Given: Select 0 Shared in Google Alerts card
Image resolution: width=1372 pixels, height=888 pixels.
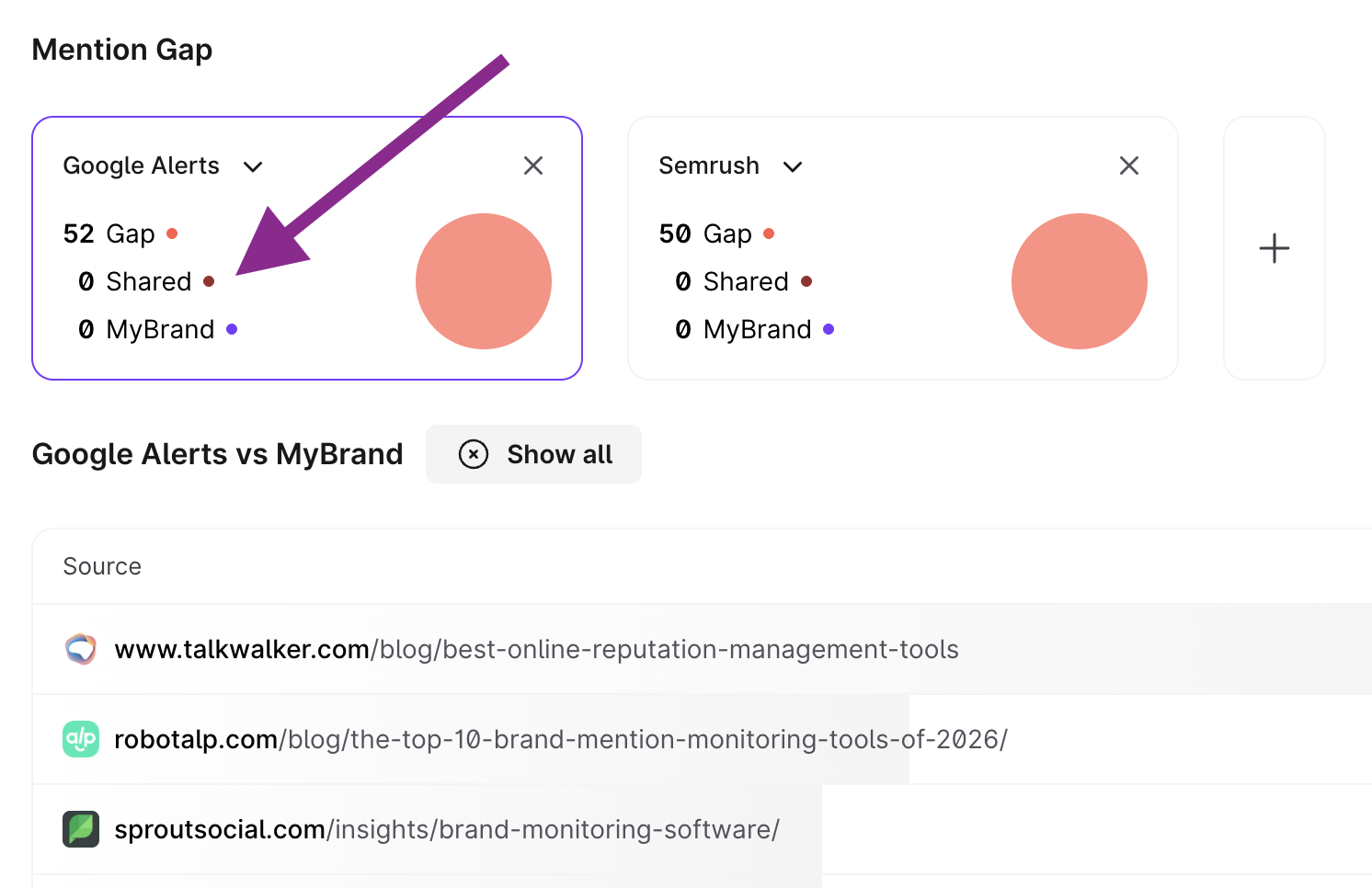Looking at the screenshot, I should tap(146, 281).
